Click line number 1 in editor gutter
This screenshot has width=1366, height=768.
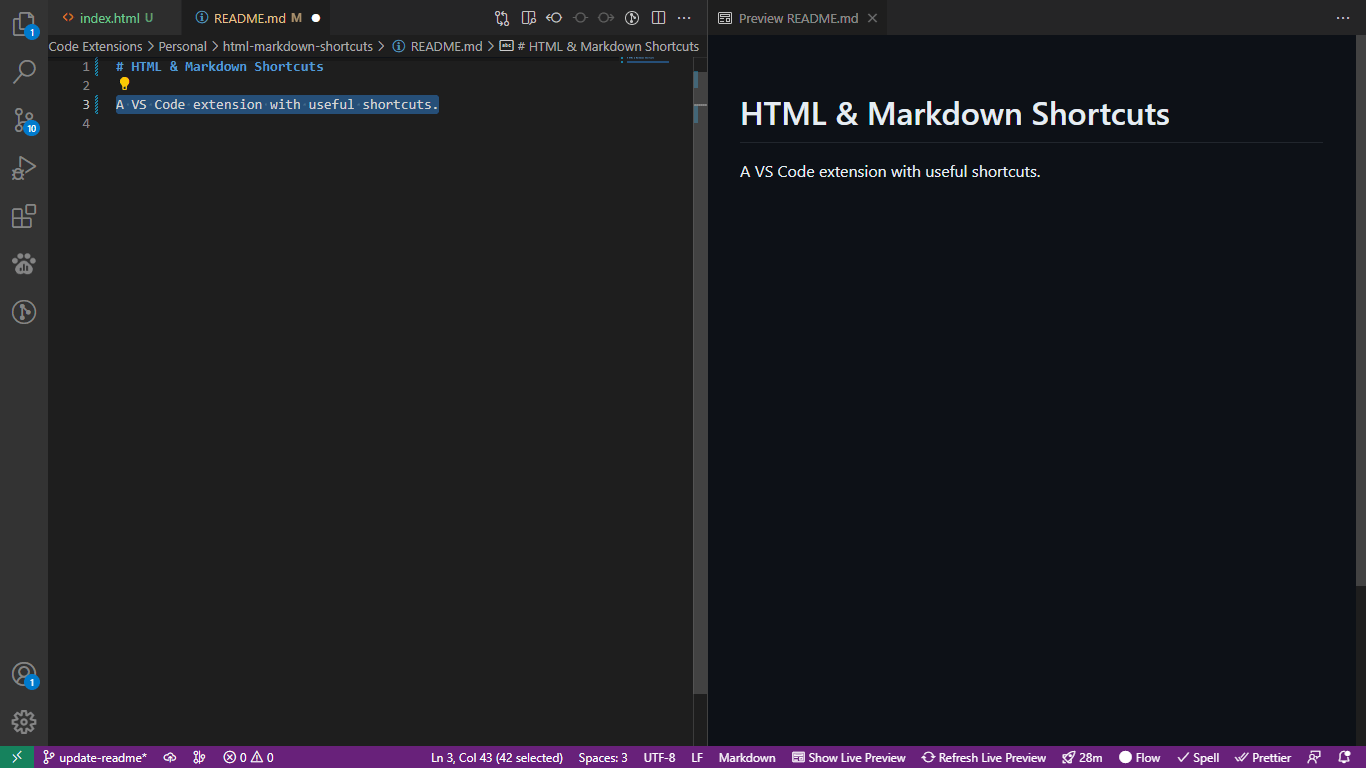coord(86,66)
